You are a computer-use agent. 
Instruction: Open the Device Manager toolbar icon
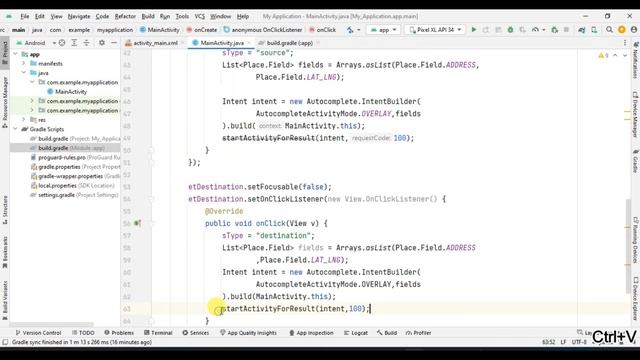(594, 30)
